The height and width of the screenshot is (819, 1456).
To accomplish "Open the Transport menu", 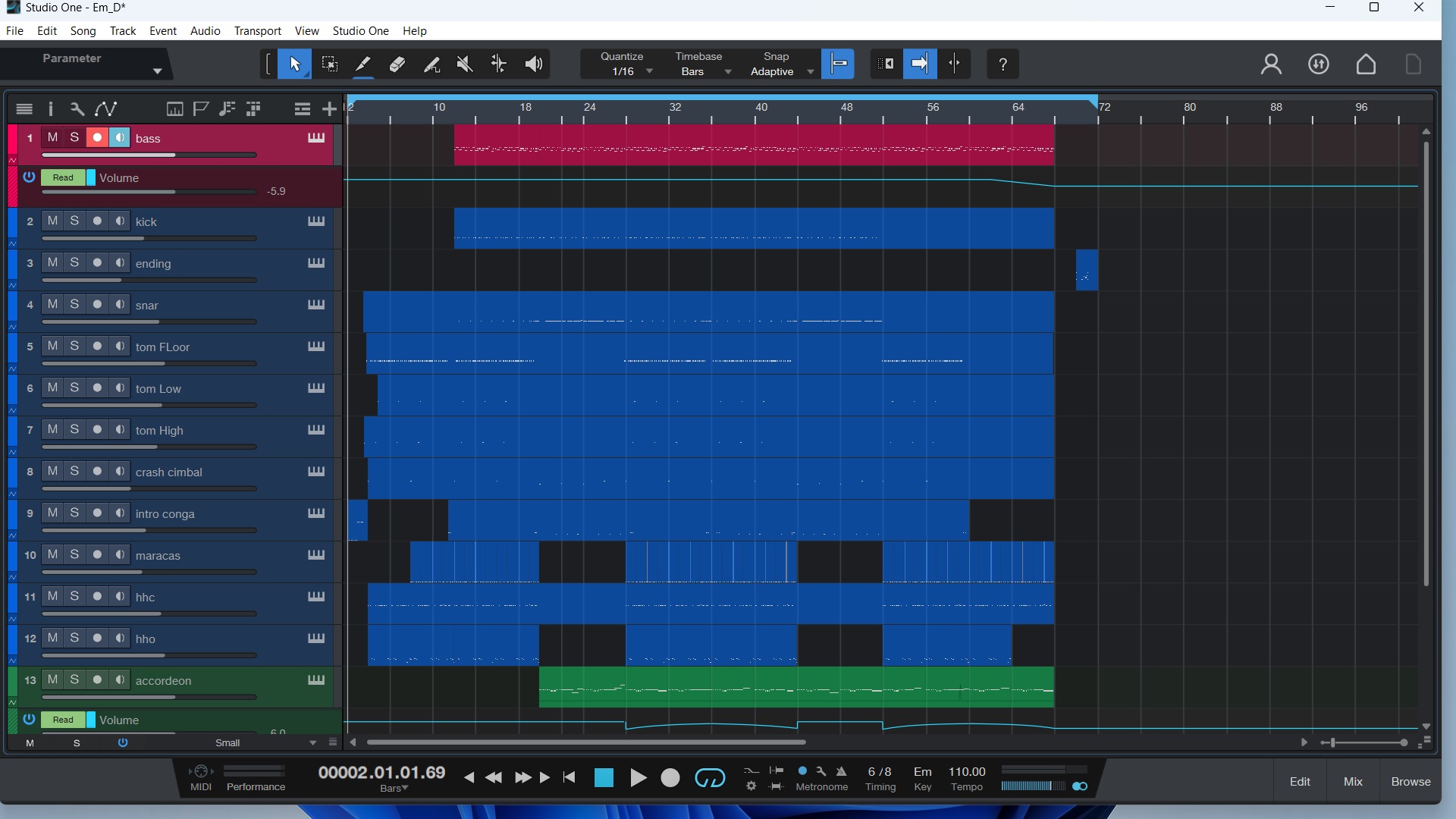I will (257, 31).
